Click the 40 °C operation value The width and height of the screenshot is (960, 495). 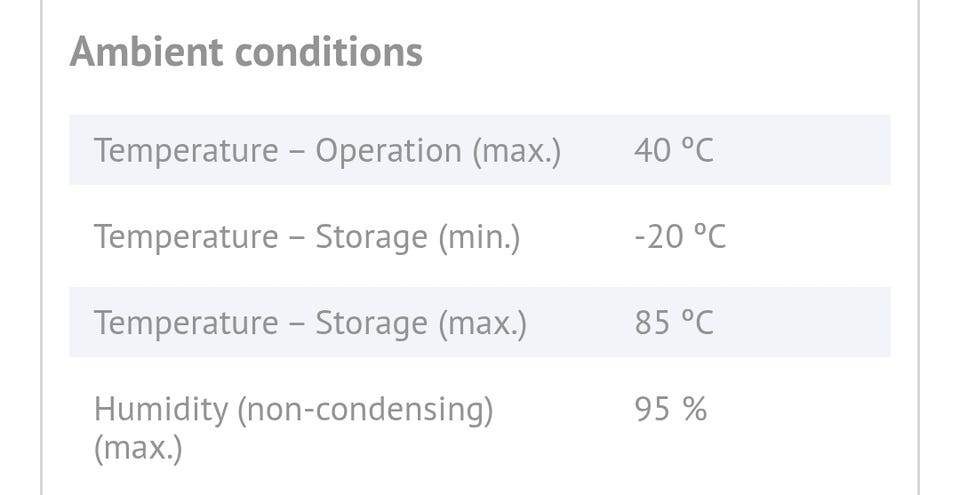[674, 151]
